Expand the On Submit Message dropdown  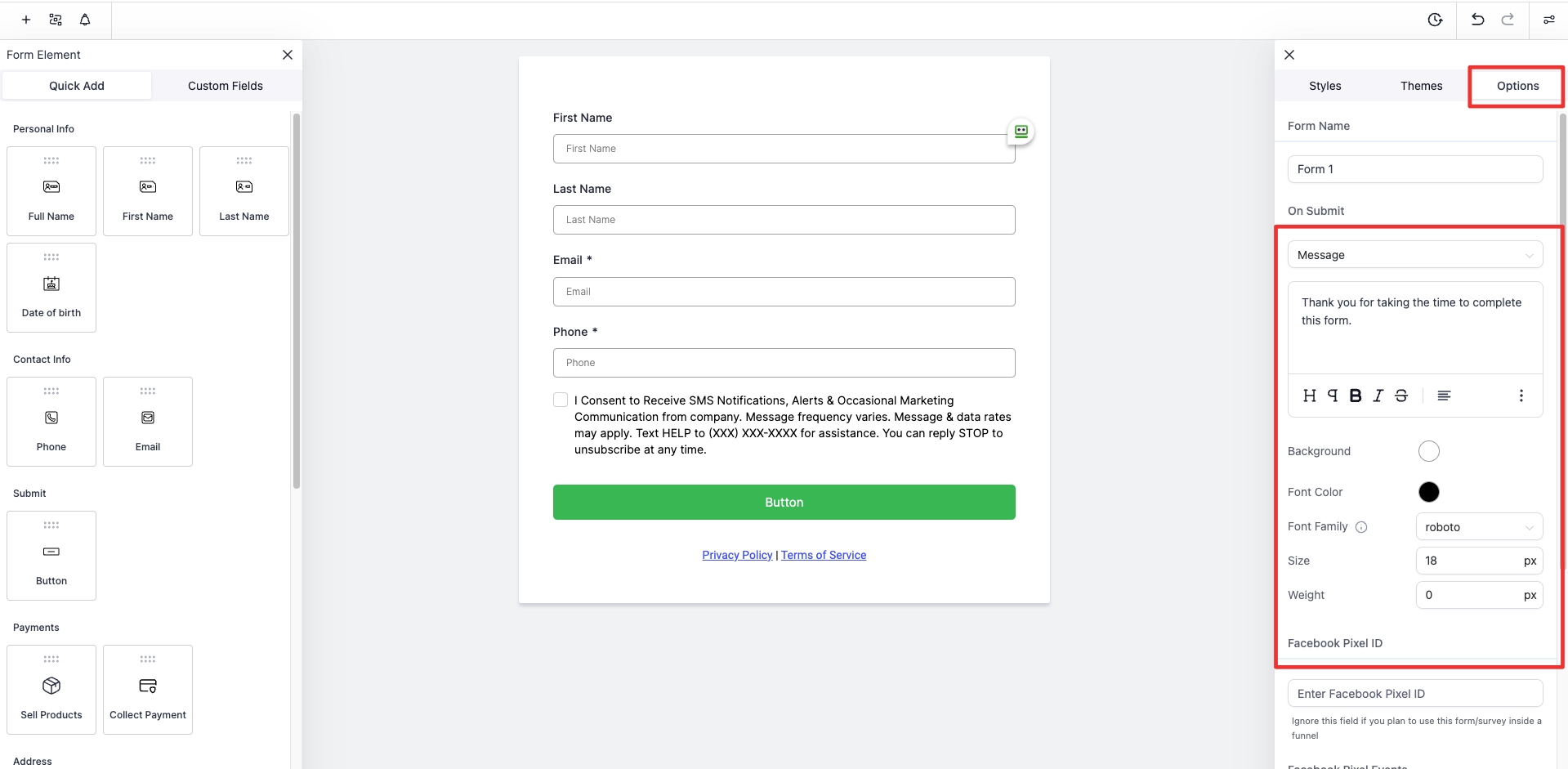pyautogui.click(x=1415, y=255)
